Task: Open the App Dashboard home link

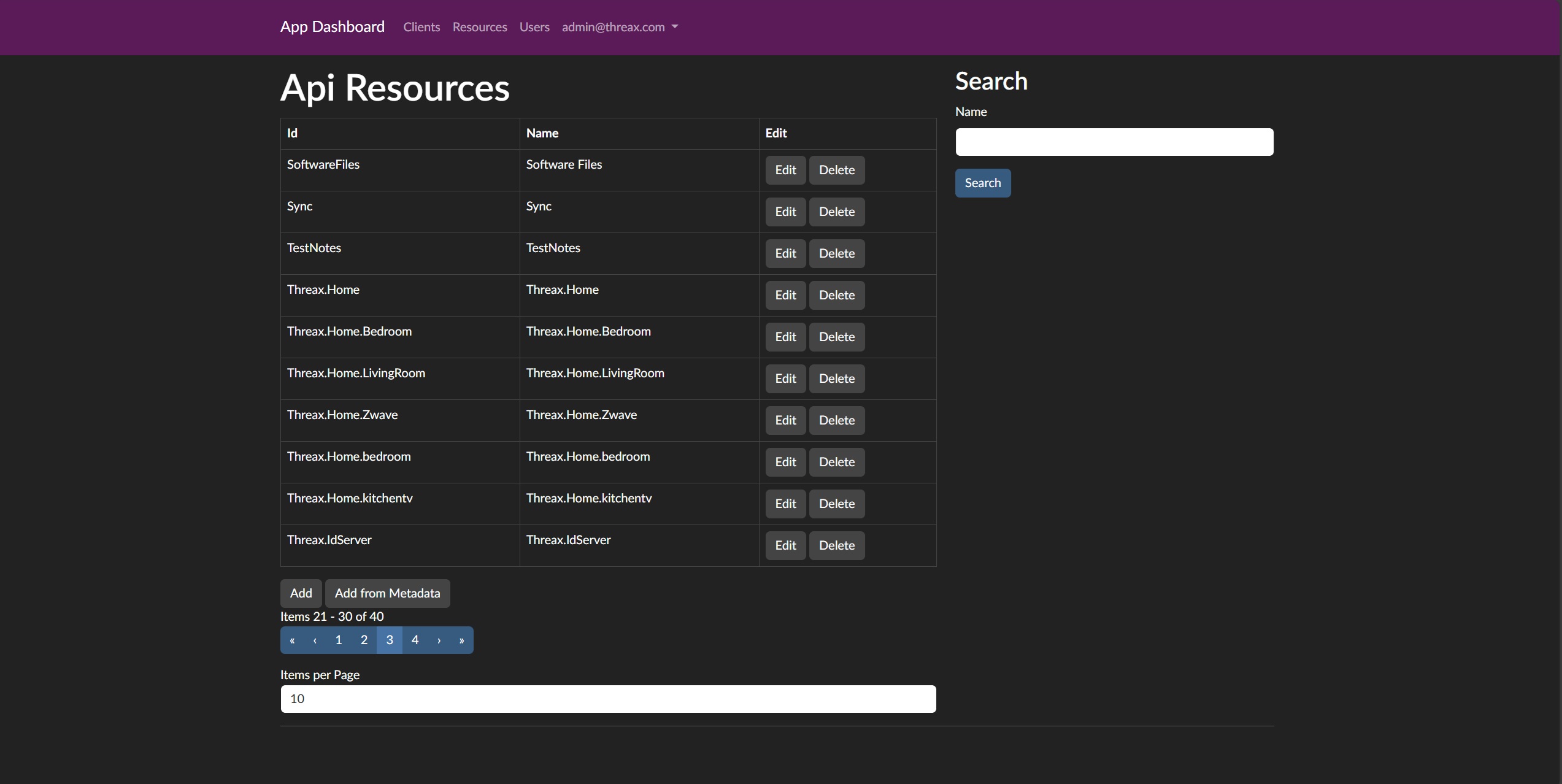Action: 332,27
